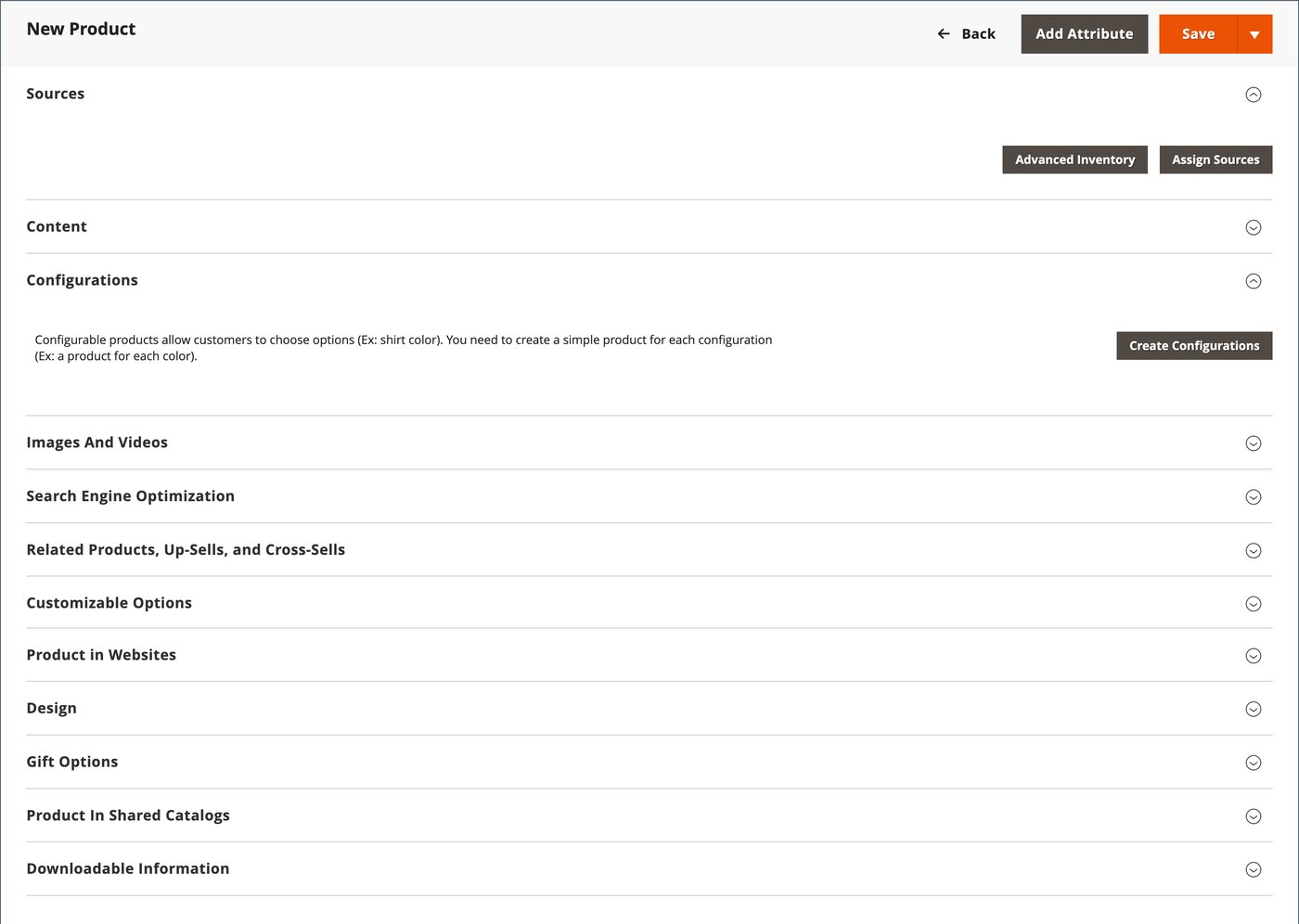
Task: Open Advanced Inventory
Action: (x=1074, y=160)
